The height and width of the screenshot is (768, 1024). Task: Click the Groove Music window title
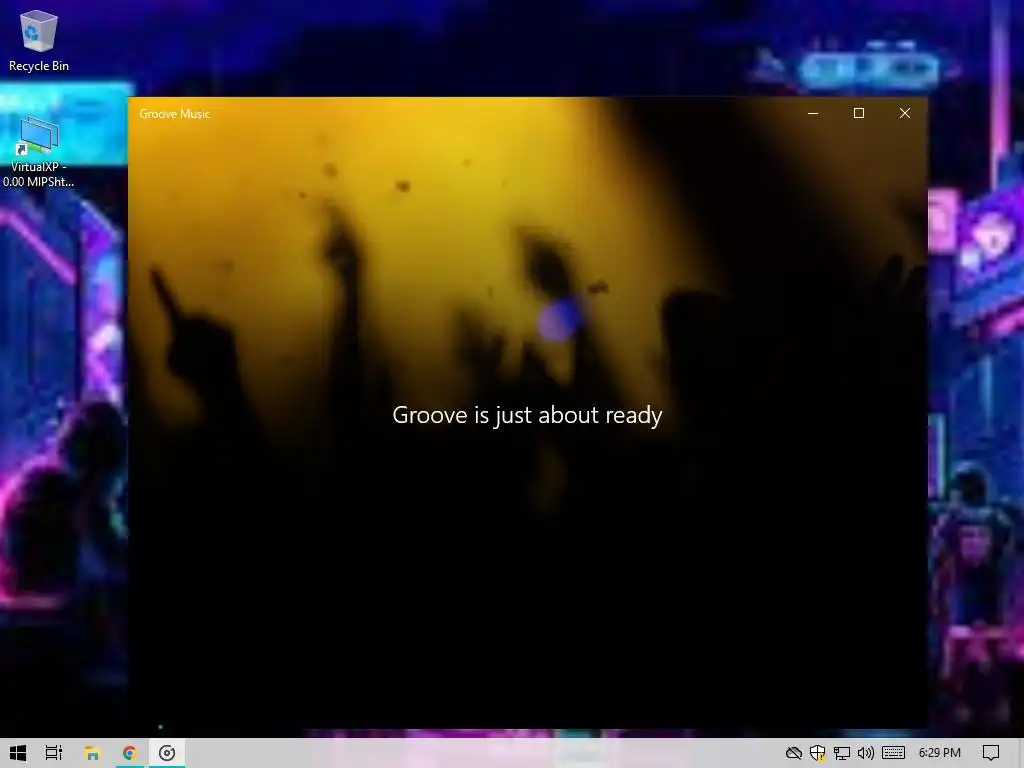pos(174,114)
